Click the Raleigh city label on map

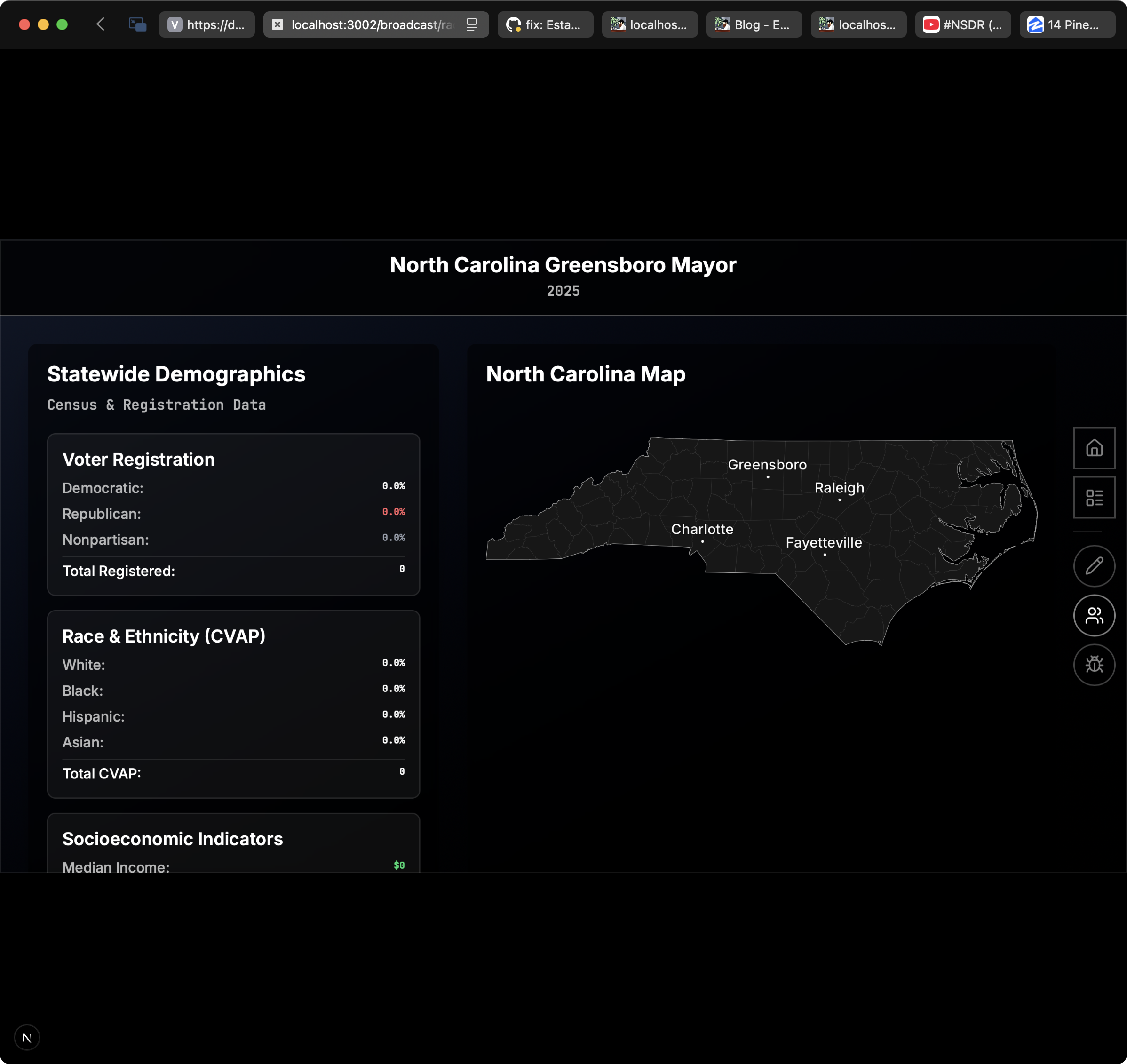(839, 488)
